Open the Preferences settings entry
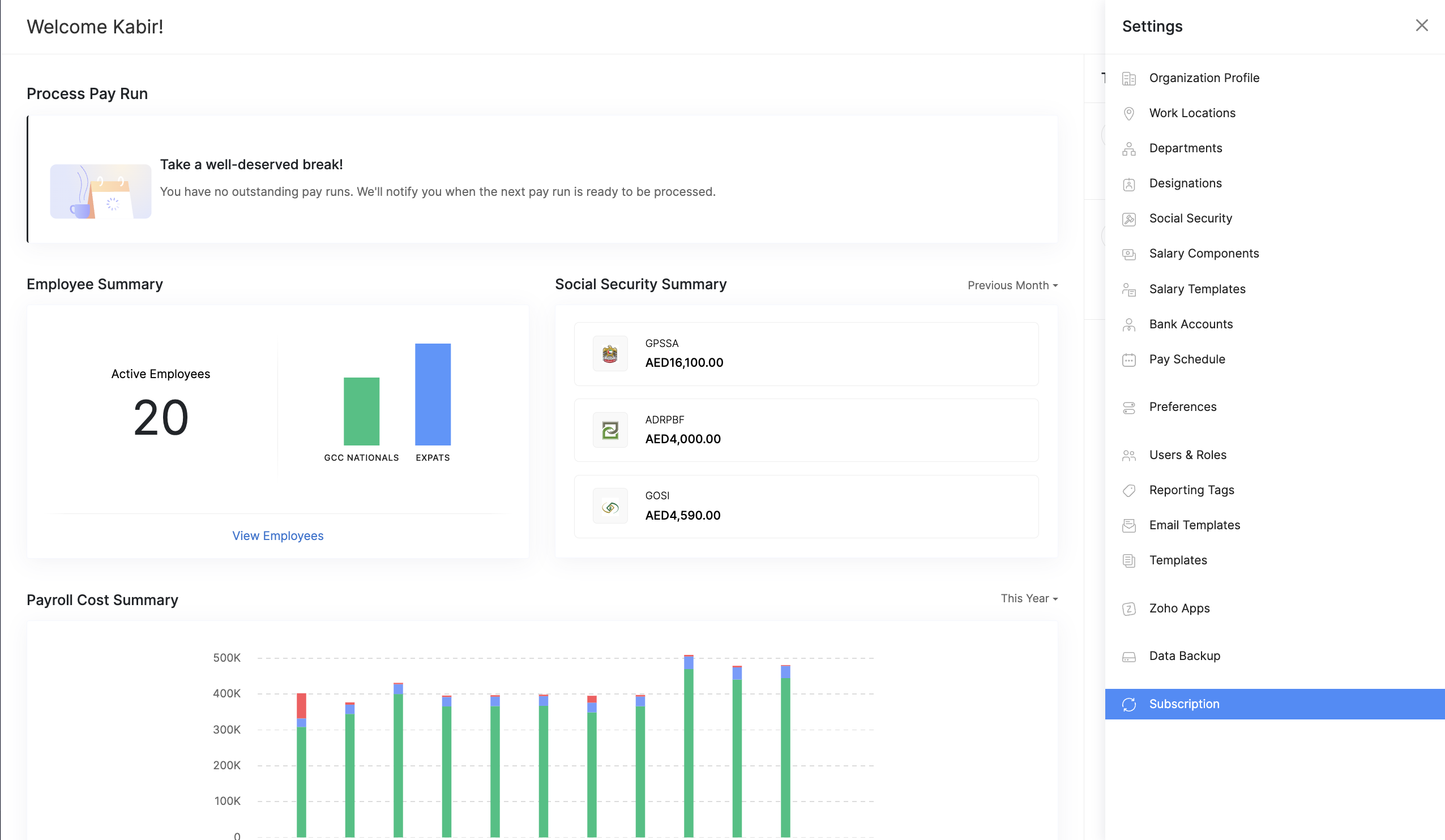 [x=1182, y=407]
